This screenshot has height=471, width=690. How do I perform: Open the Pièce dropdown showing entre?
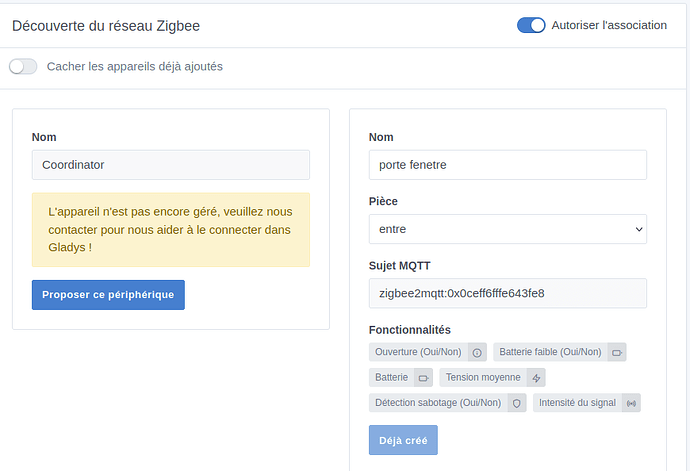click(507, 229)
